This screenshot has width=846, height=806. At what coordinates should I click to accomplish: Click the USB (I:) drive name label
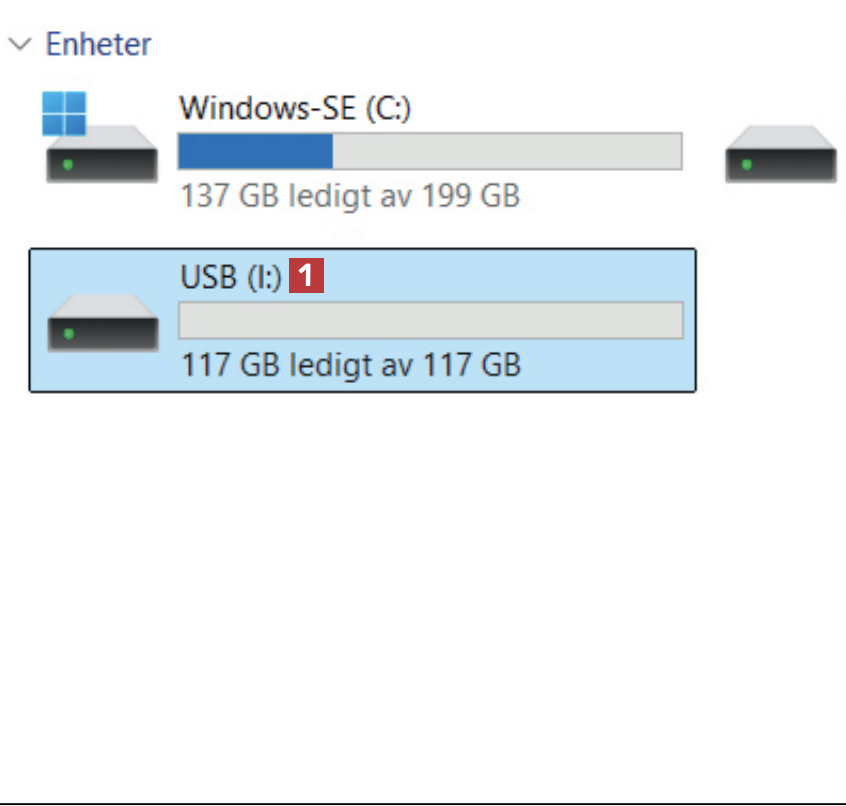click(x=231, y=277)
